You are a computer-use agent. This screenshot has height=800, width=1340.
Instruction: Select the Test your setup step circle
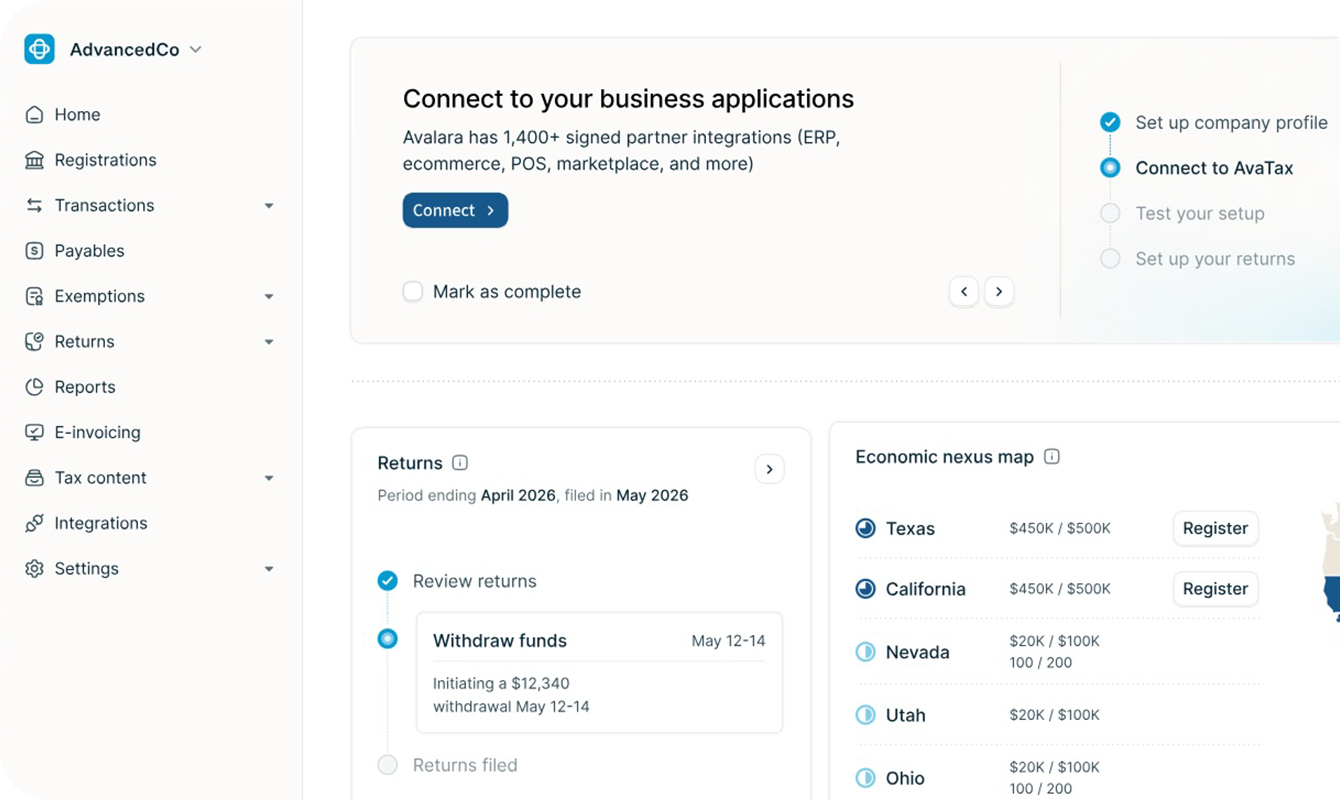[x=1110, y=213]
